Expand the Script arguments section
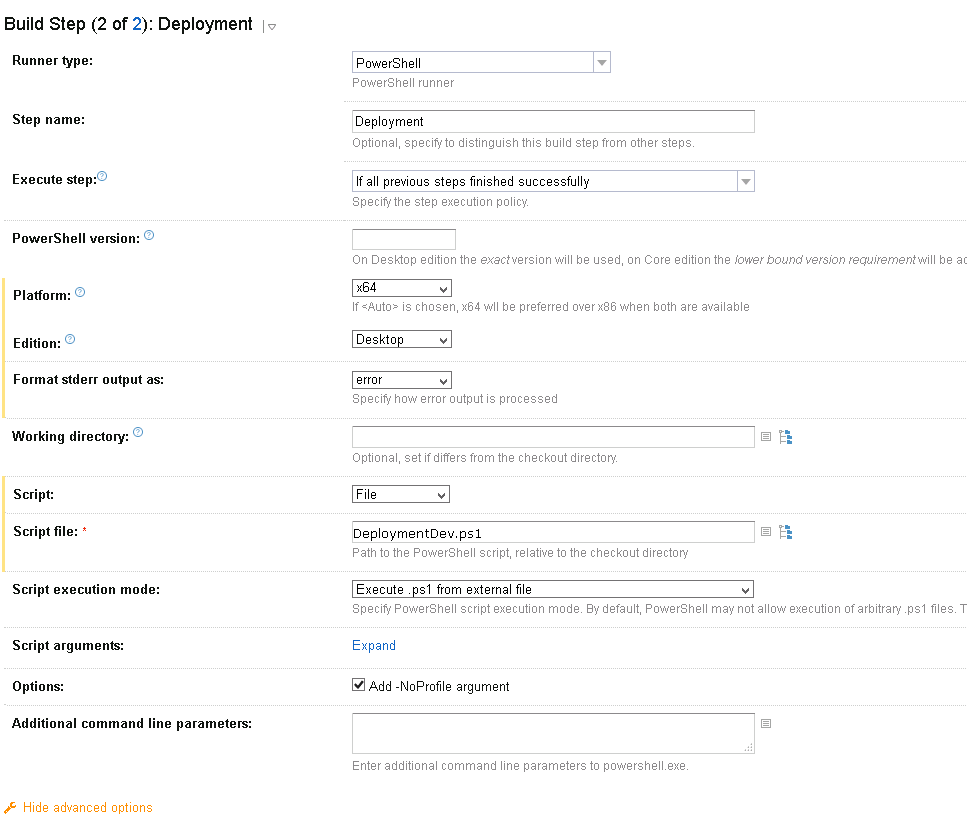967x814 pixels. pyautogui.click(x=374, y=646)
